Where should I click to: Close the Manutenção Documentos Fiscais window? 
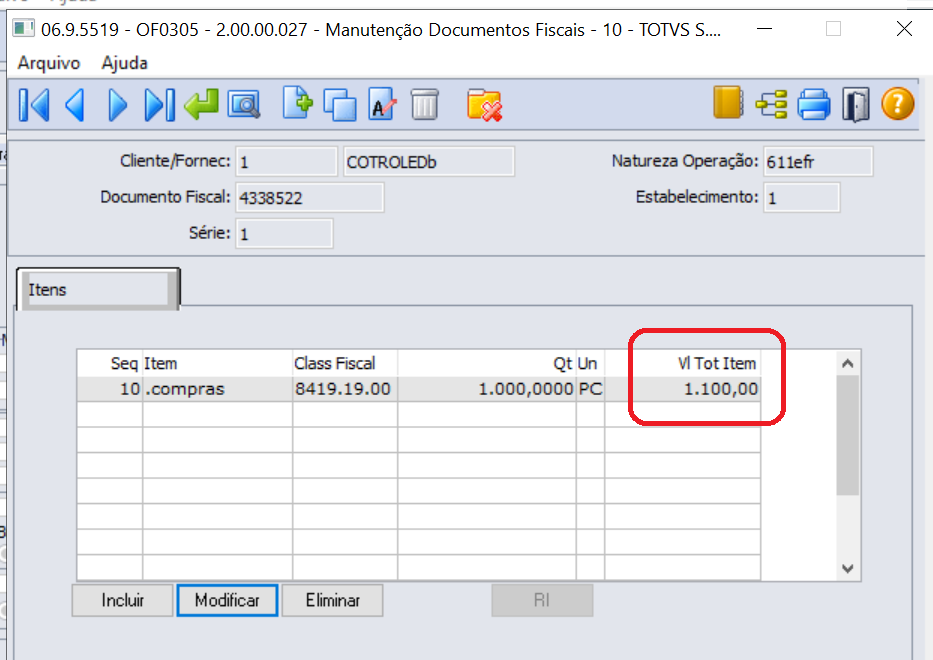(904, 29)
